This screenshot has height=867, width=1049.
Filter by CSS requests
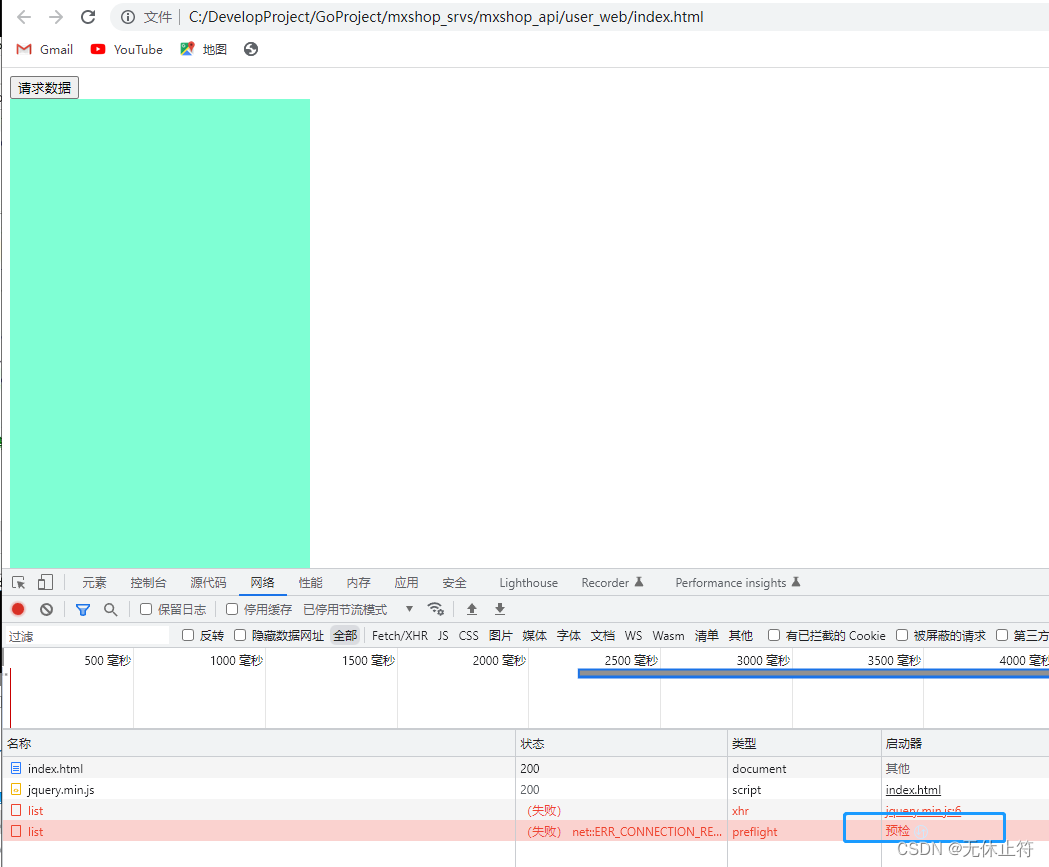[x=468, y=636]
